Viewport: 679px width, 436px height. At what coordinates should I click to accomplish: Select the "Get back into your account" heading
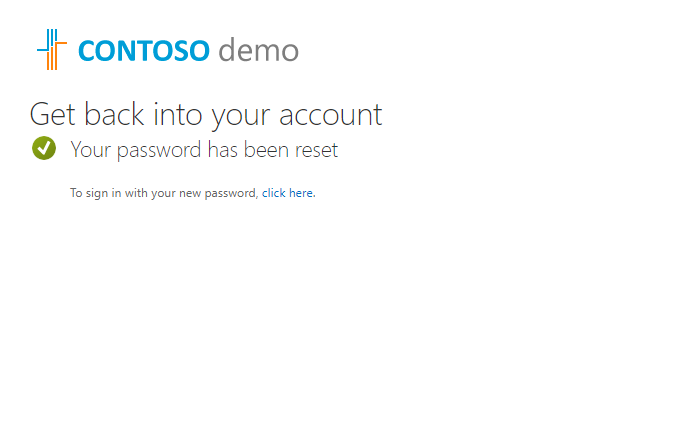pos(206,115)
